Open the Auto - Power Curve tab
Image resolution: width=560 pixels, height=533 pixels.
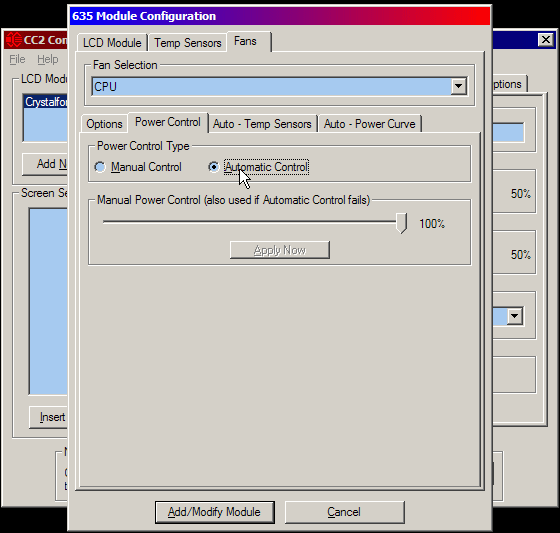point(370,124)
